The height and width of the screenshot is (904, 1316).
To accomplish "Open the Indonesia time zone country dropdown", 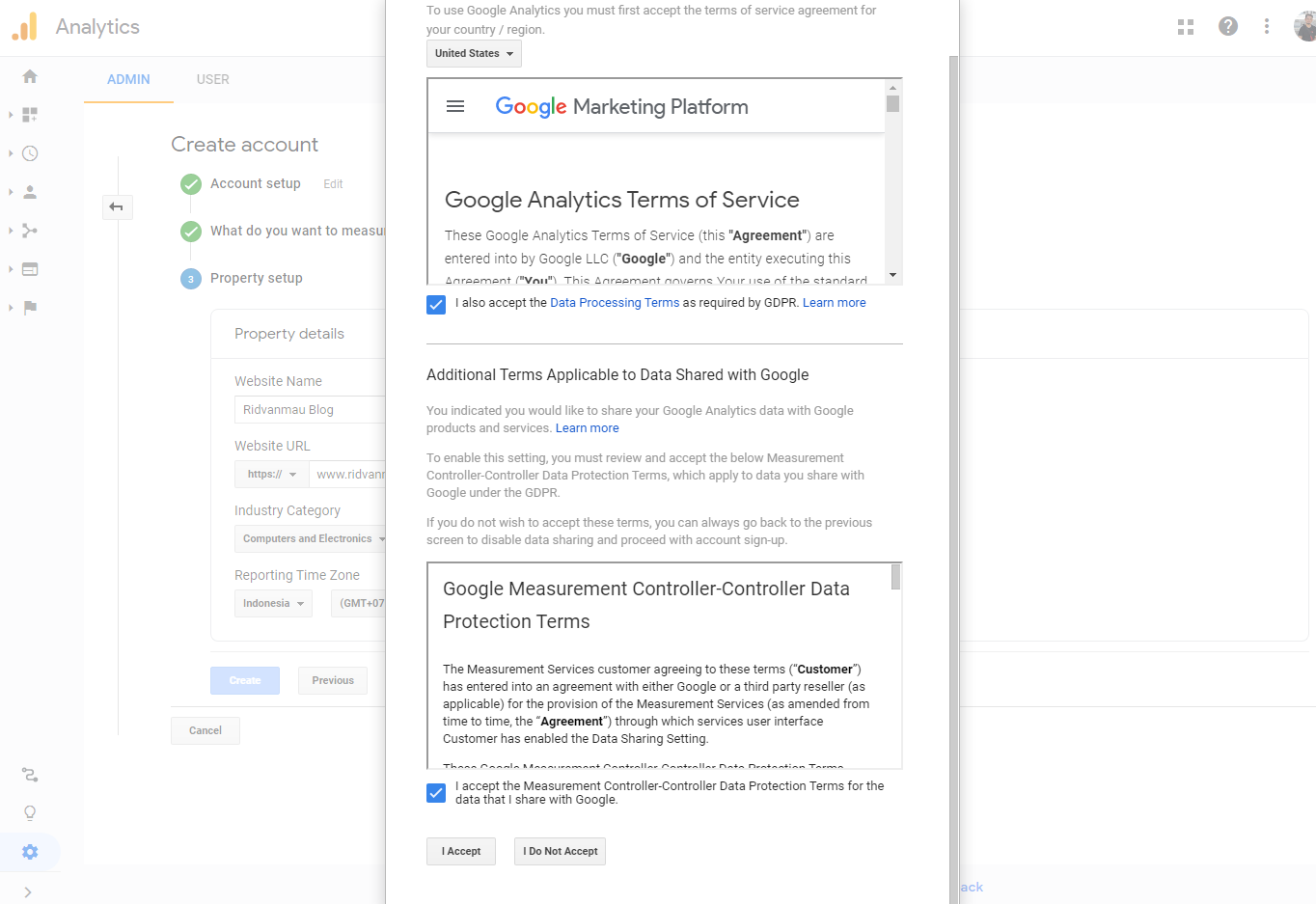I will click(273, 603).
